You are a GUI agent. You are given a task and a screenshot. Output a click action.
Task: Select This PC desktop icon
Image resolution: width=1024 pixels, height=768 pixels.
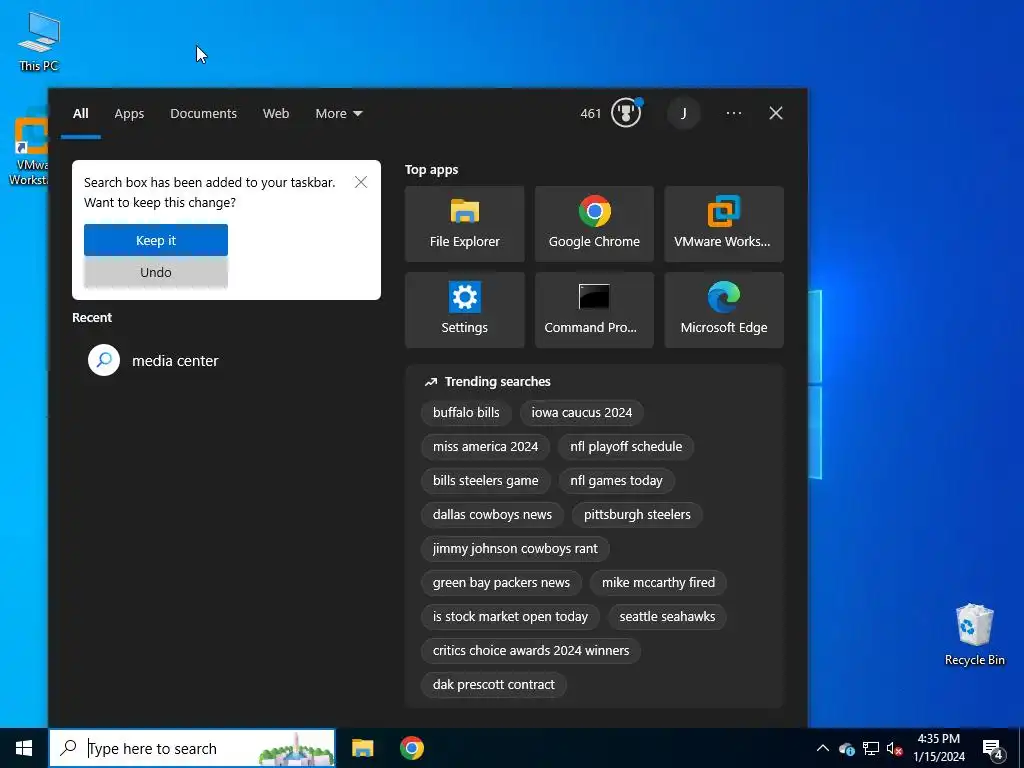point(39,42)
